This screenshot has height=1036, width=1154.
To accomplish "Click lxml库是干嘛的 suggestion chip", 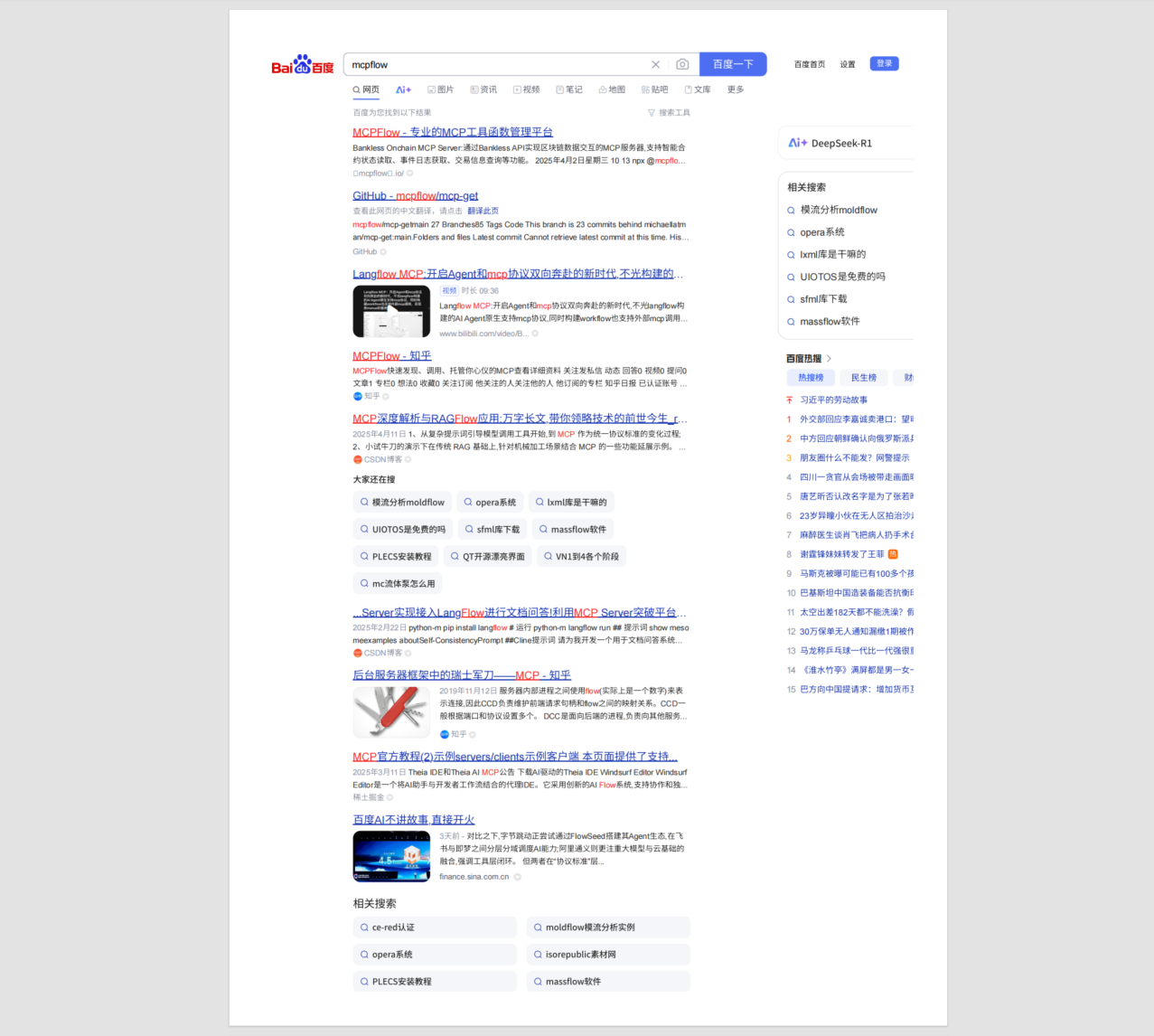I will (x=571, y=502).
